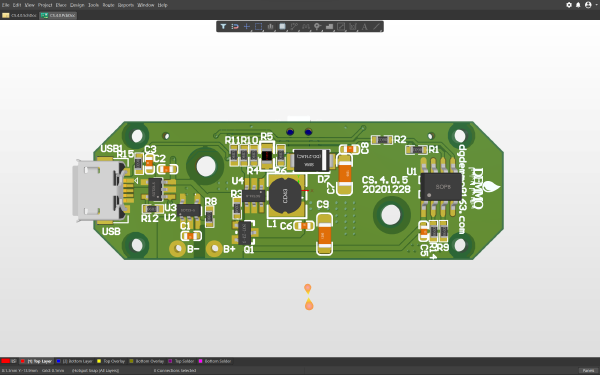Open the Snap Options magnet icon
This screenshot has height=375, width=600.
[235, 26]
